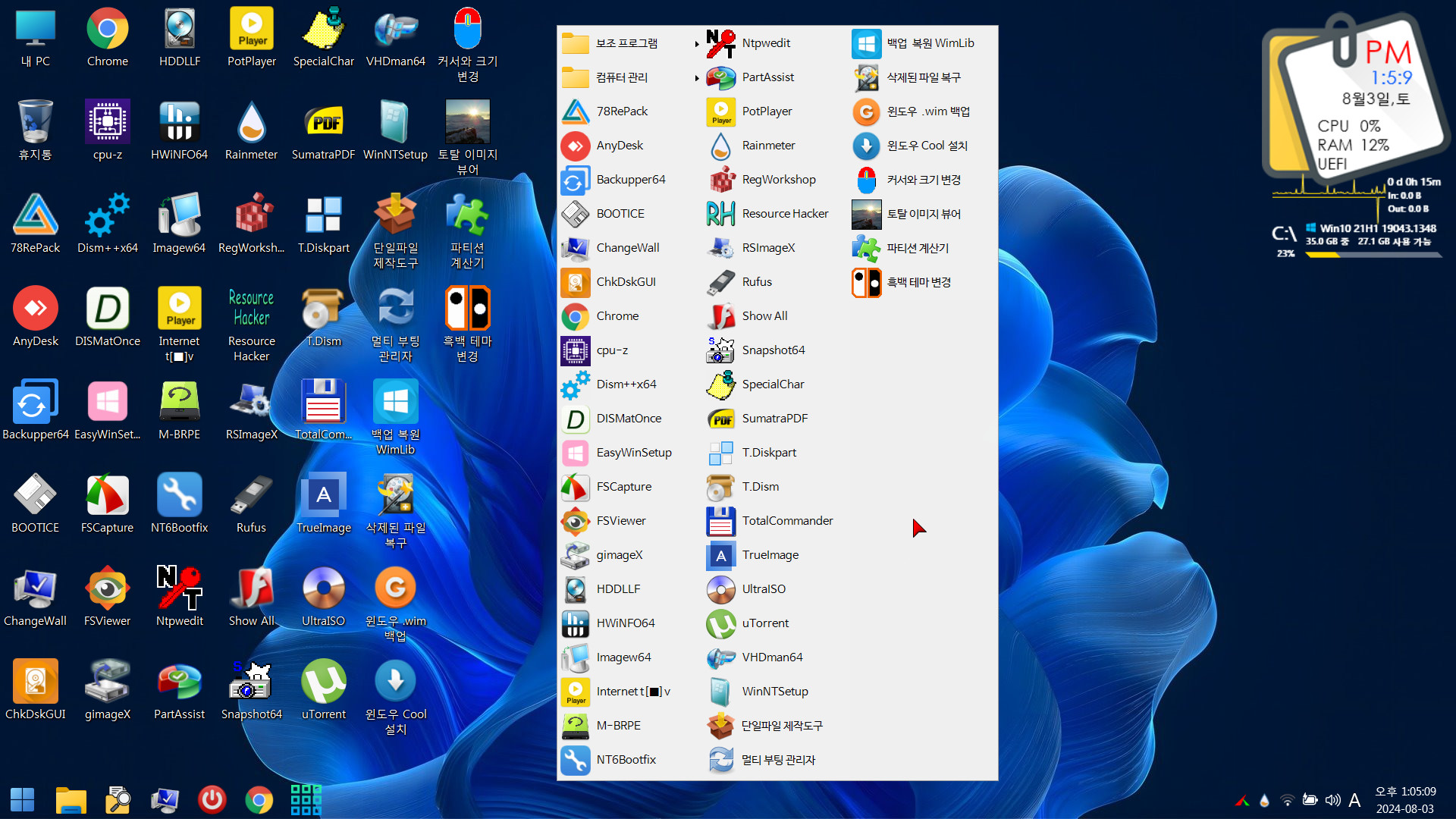The width and height of the screenshot is (1456, 819).
Task: Choose RegWorkshop menu entry
Action: pyautogui.click(x=775, y=180)
